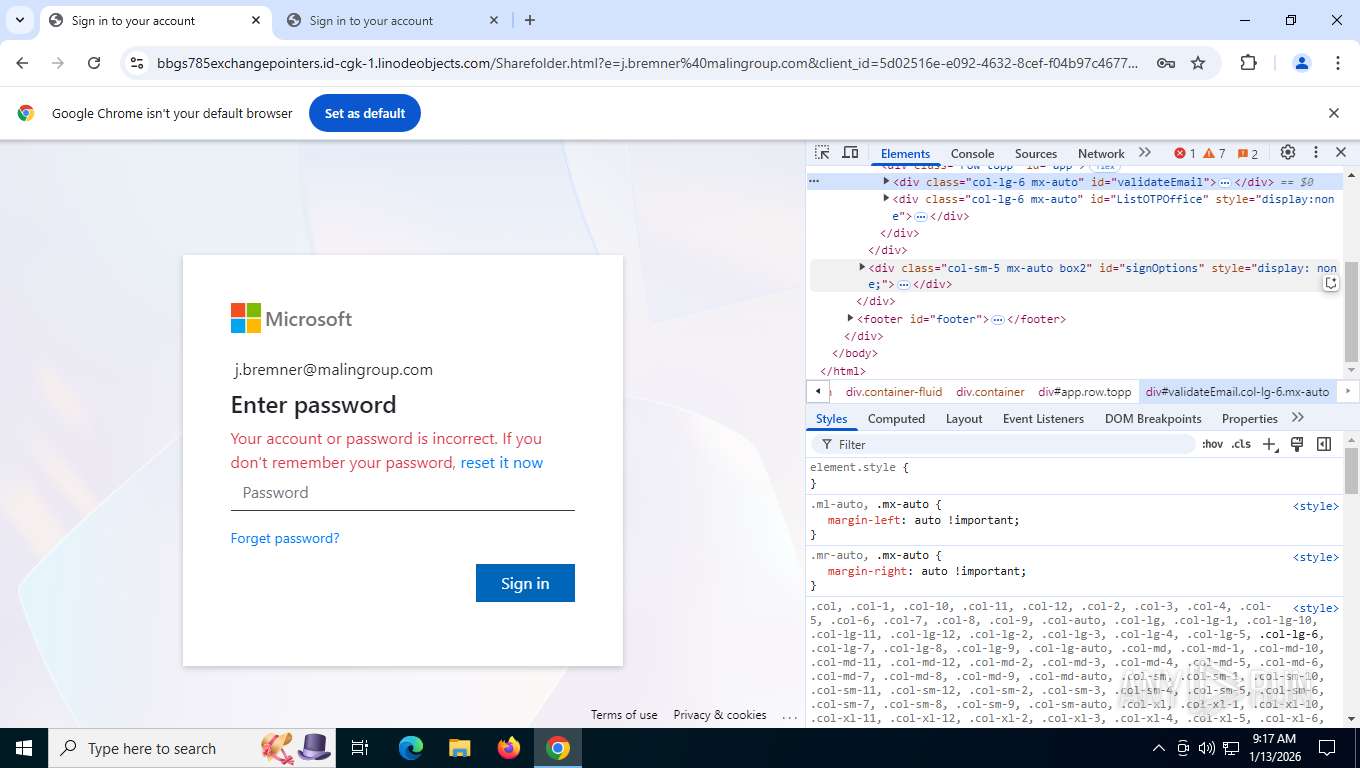Expand the validateEmail div node
Viewport: 1360px width, 768px height.
coord(886,182)
